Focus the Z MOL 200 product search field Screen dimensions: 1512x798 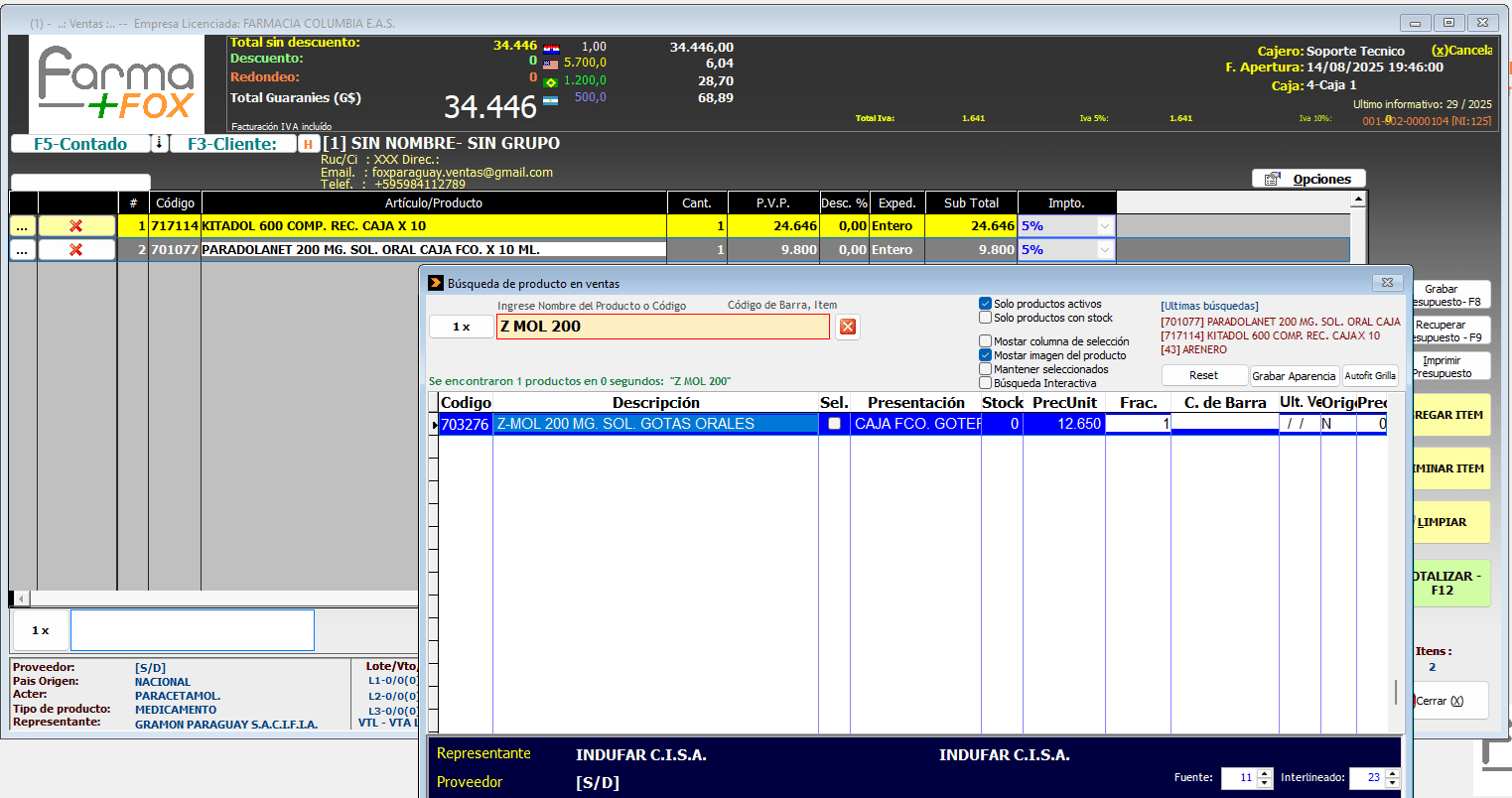tap(663, 327)
